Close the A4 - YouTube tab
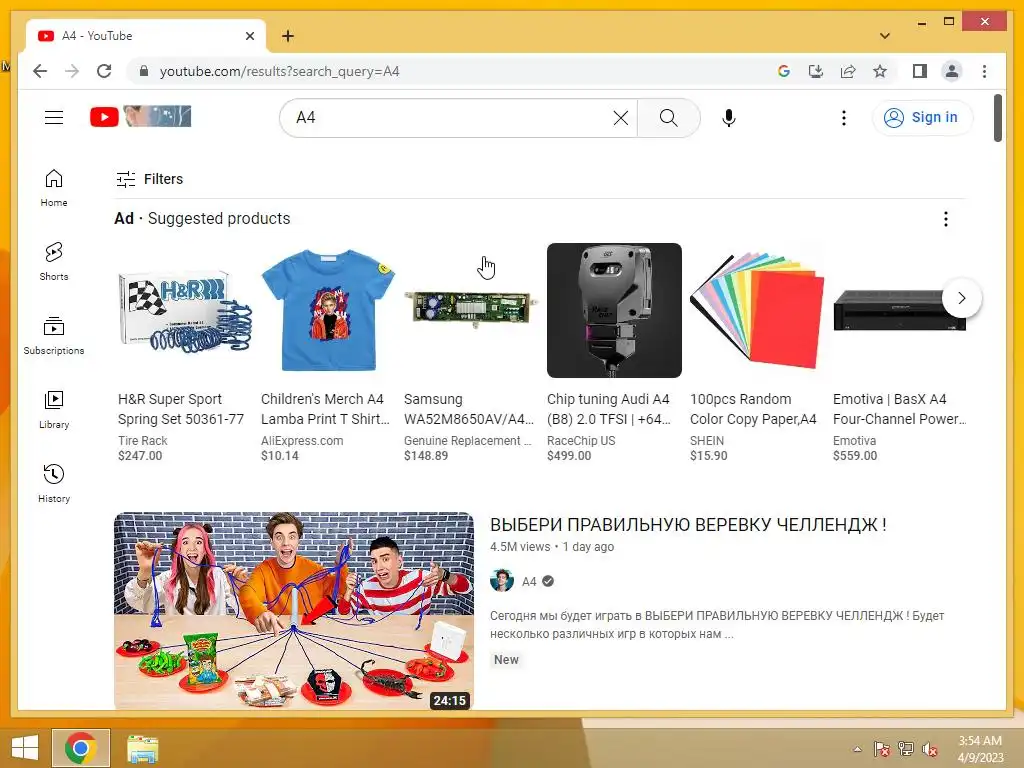Viewport: 1024px width, 768px height. point(249,36)
